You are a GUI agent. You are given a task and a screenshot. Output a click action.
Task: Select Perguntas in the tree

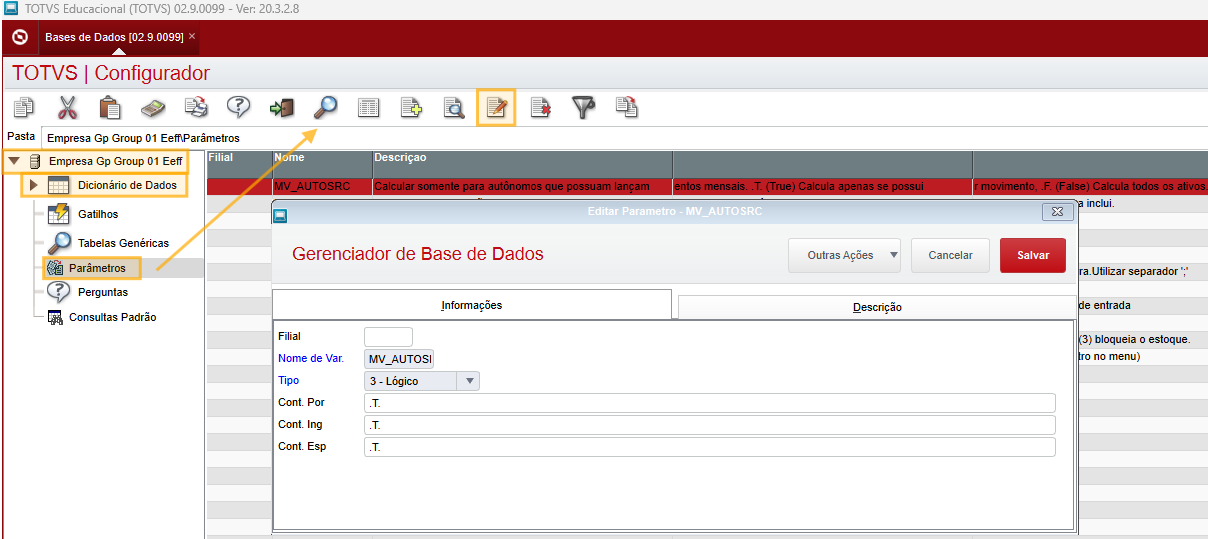click(103, 292)
